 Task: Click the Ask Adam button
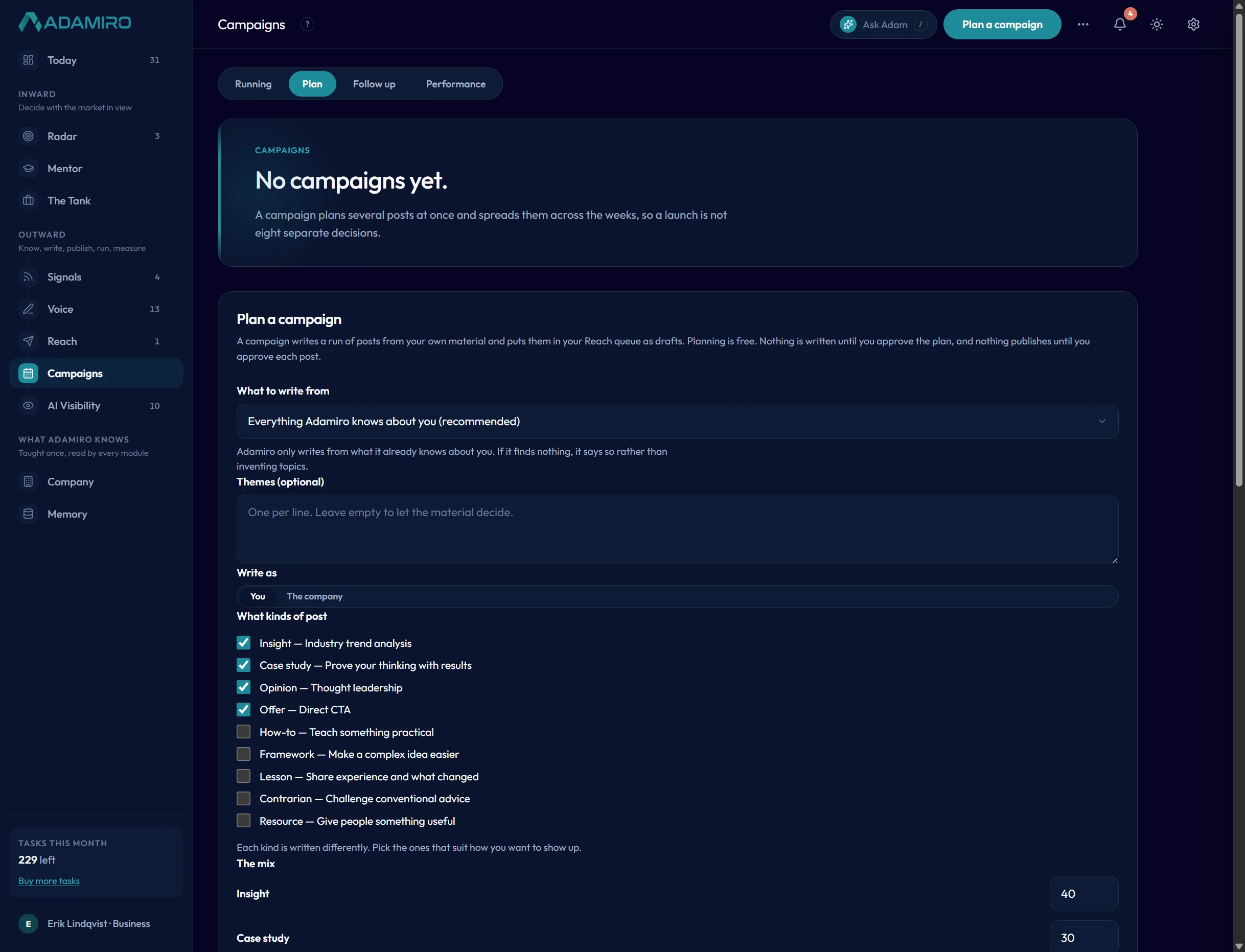click(x=883, y=25)
